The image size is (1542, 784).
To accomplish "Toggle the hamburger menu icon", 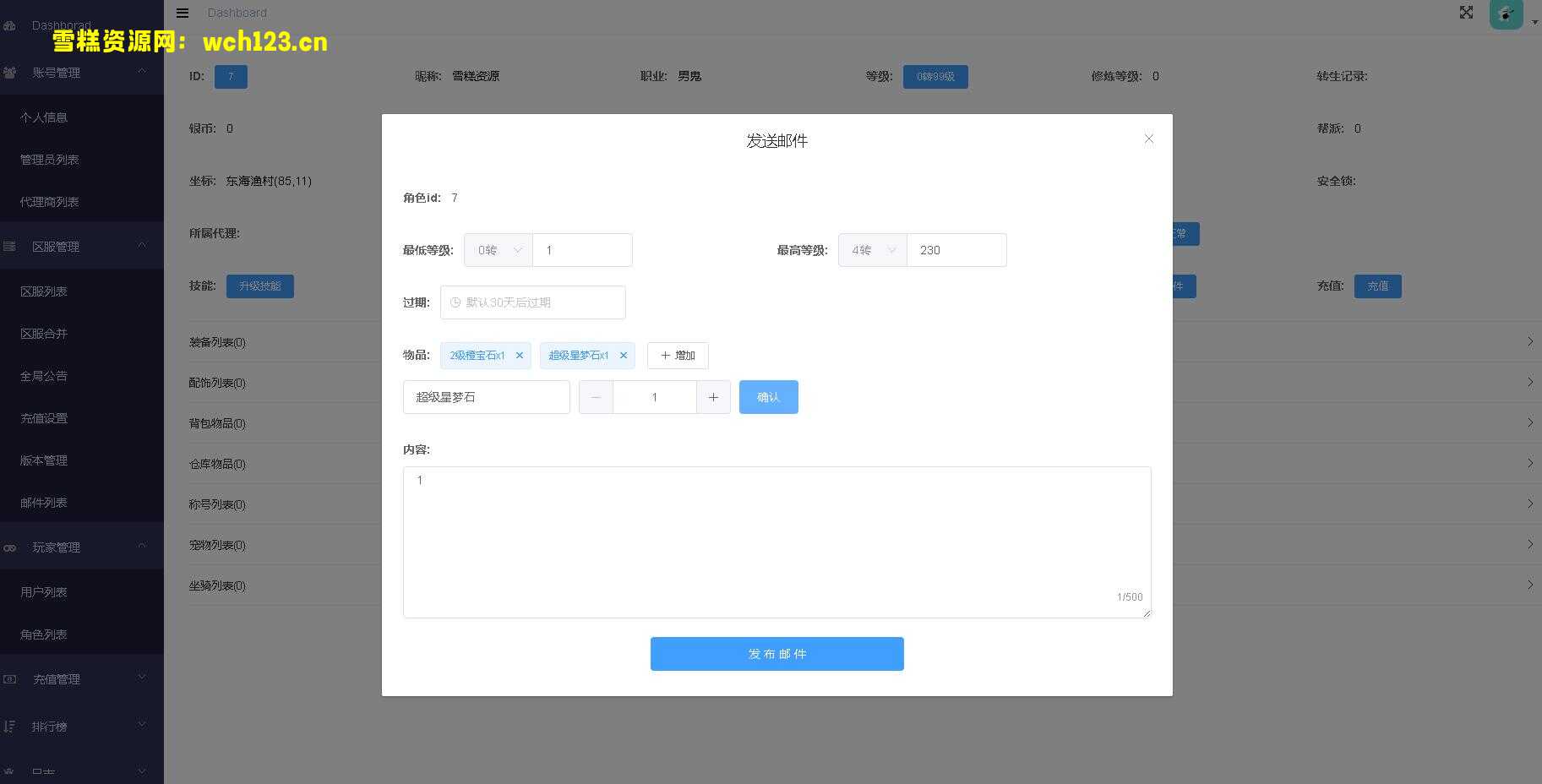I will tap(183, 13).
